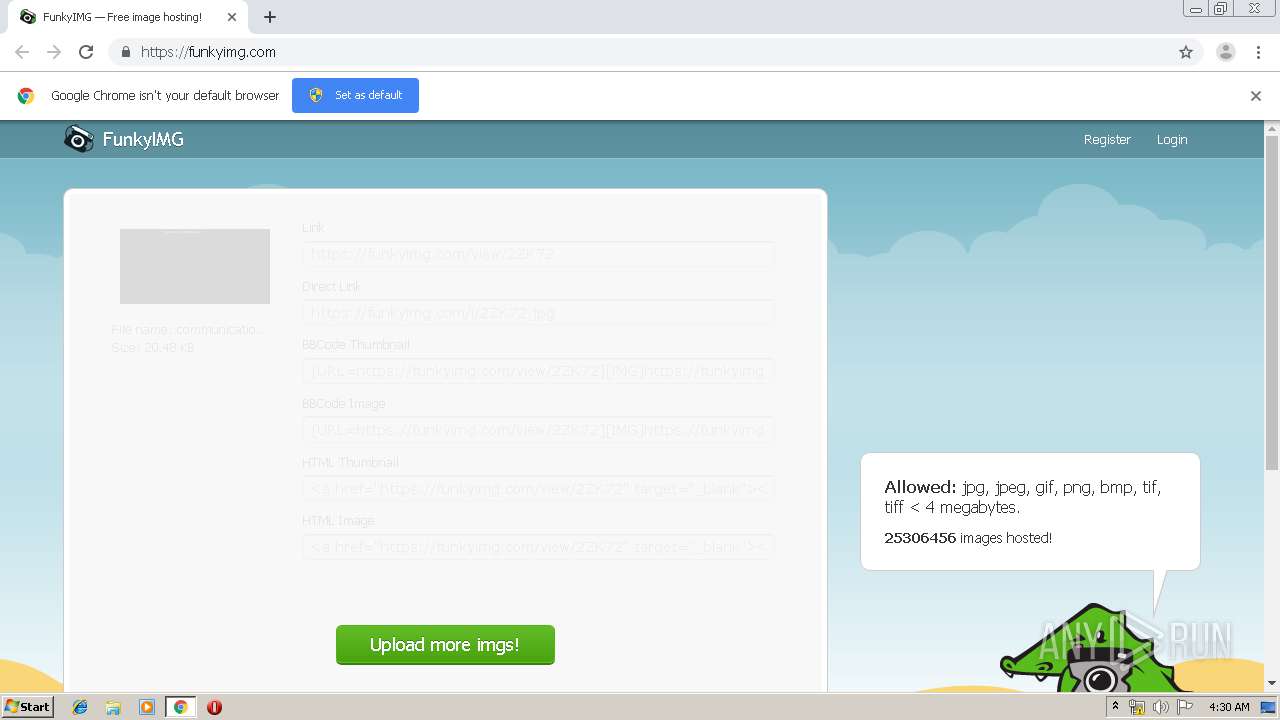The image size is (1280, 720).
Task: Click the uploaded image thumbnail preview
Action: click(195, 266)
